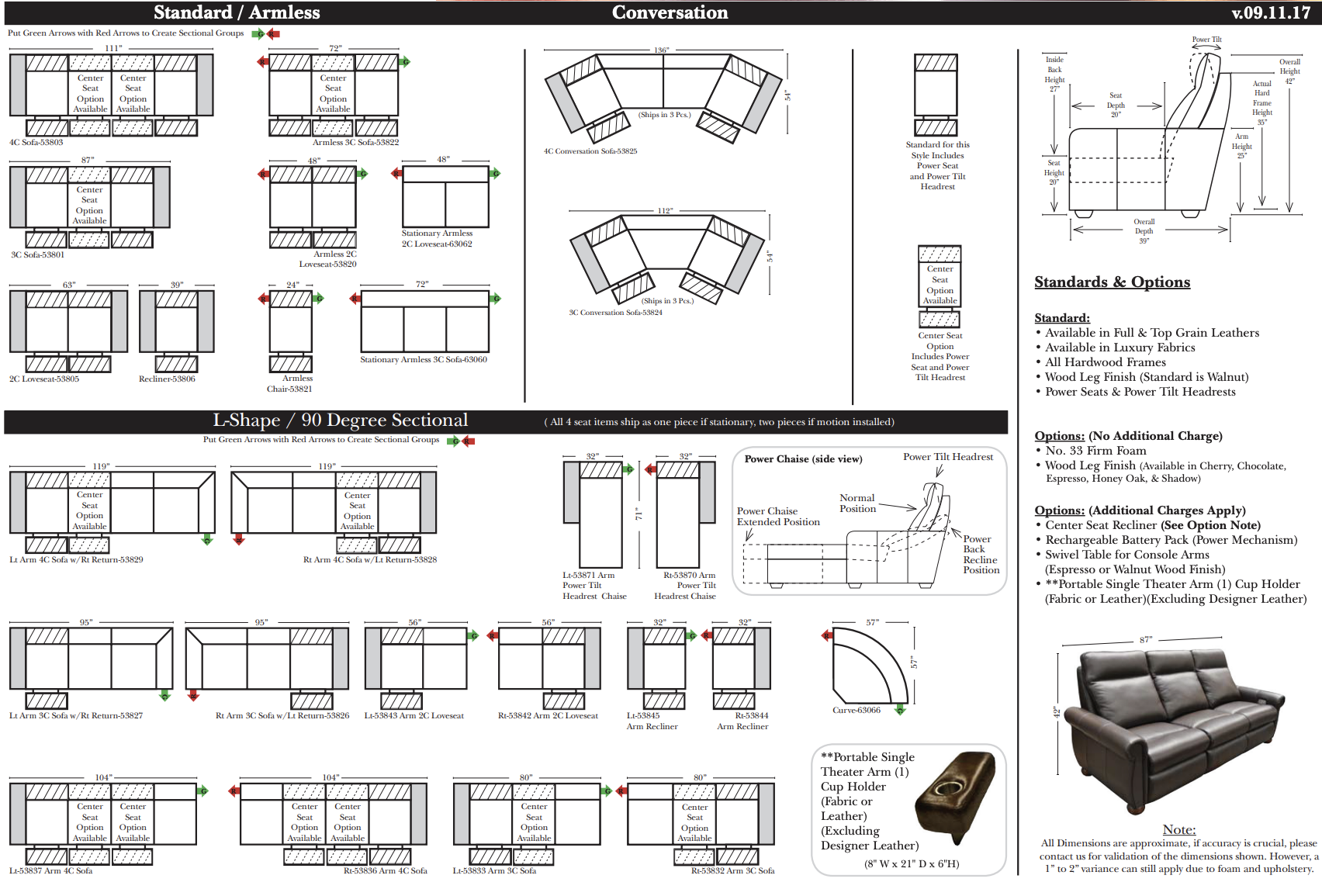Viewport: 1322px width, 896px height.
Task: Click the Standards & Options underlined heading
Action: 1112,282
